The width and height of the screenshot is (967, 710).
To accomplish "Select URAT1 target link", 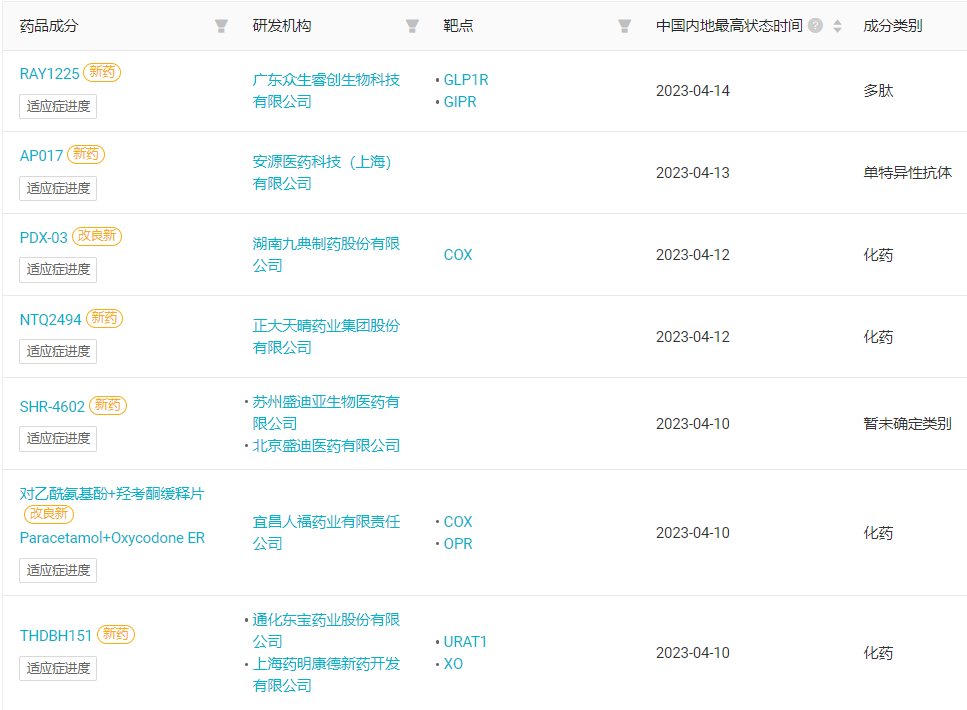I will [465, 642].
